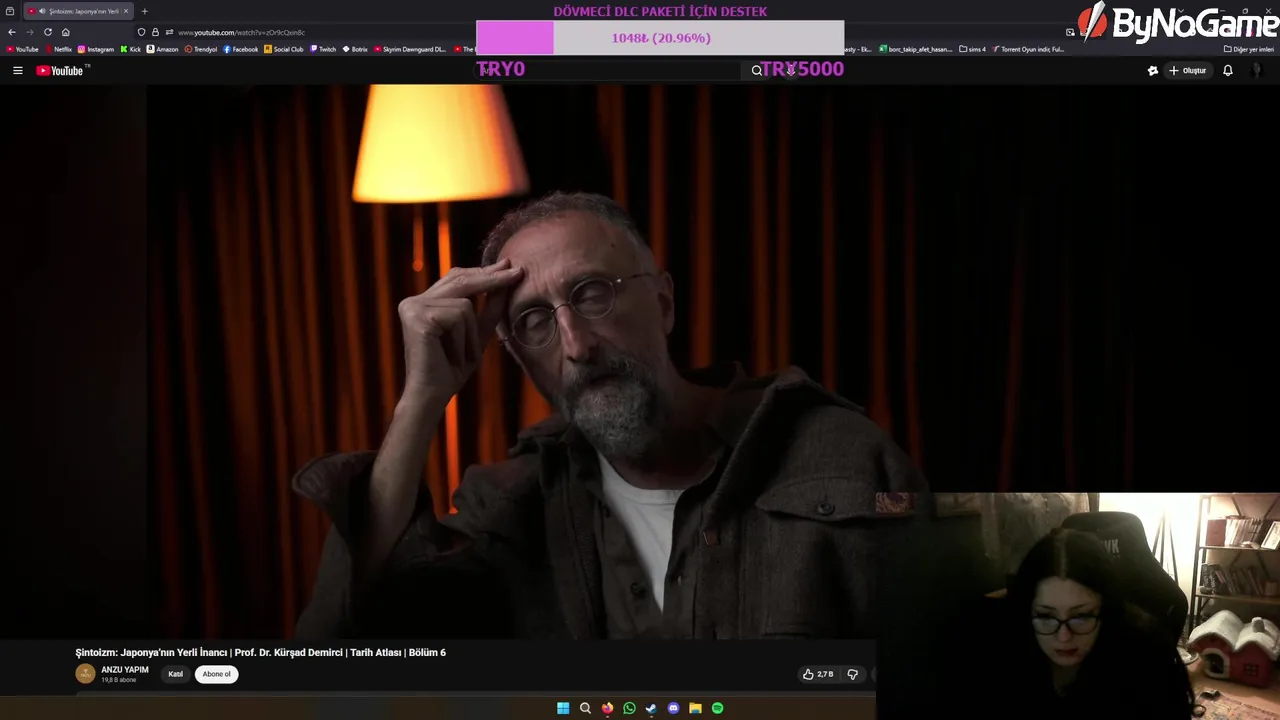Close the Şintoizm YouTube tab

tap(126, 11)
